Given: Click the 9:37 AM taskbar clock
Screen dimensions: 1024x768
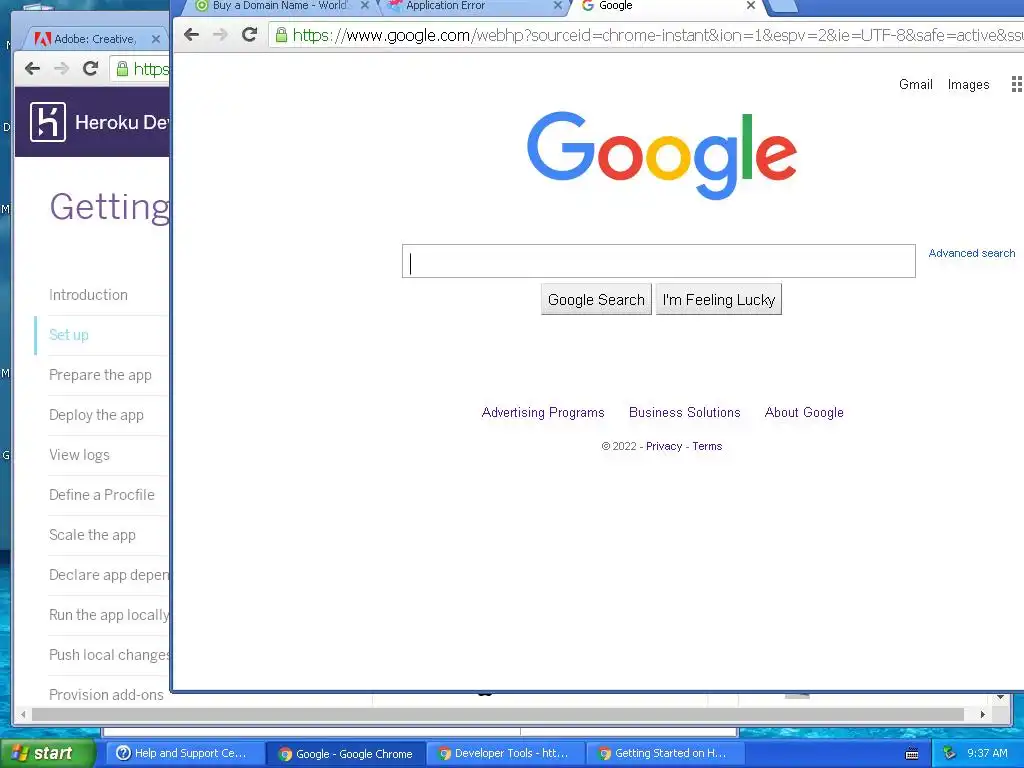Looking at the screenshot, I should point(987,753).
